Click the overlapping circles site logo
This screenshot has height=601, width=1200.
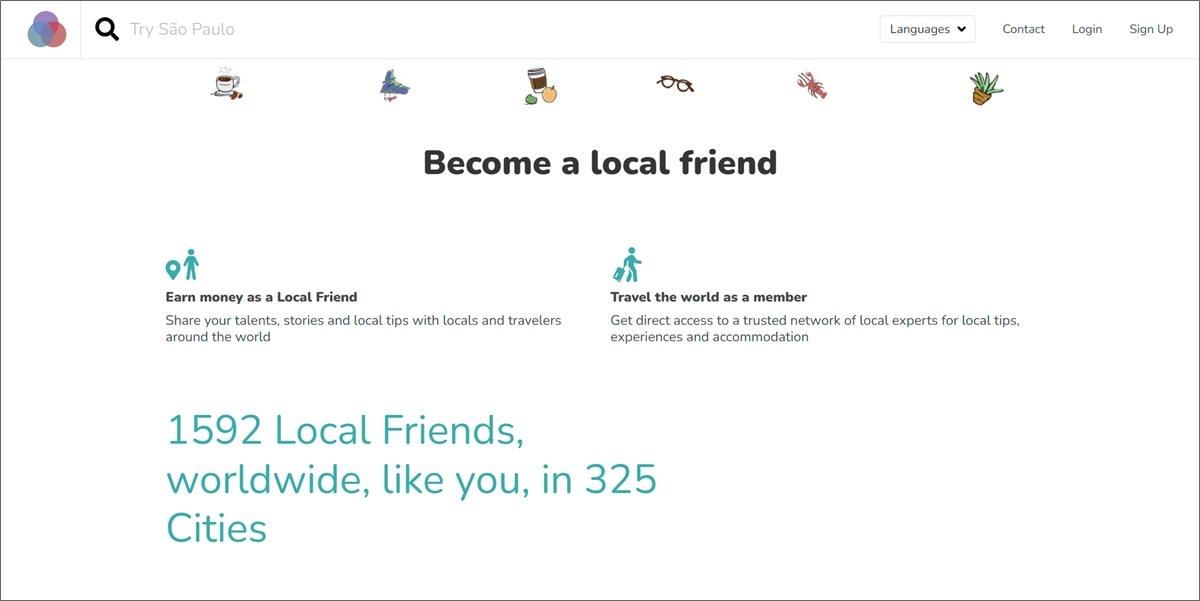coord(46,30)
